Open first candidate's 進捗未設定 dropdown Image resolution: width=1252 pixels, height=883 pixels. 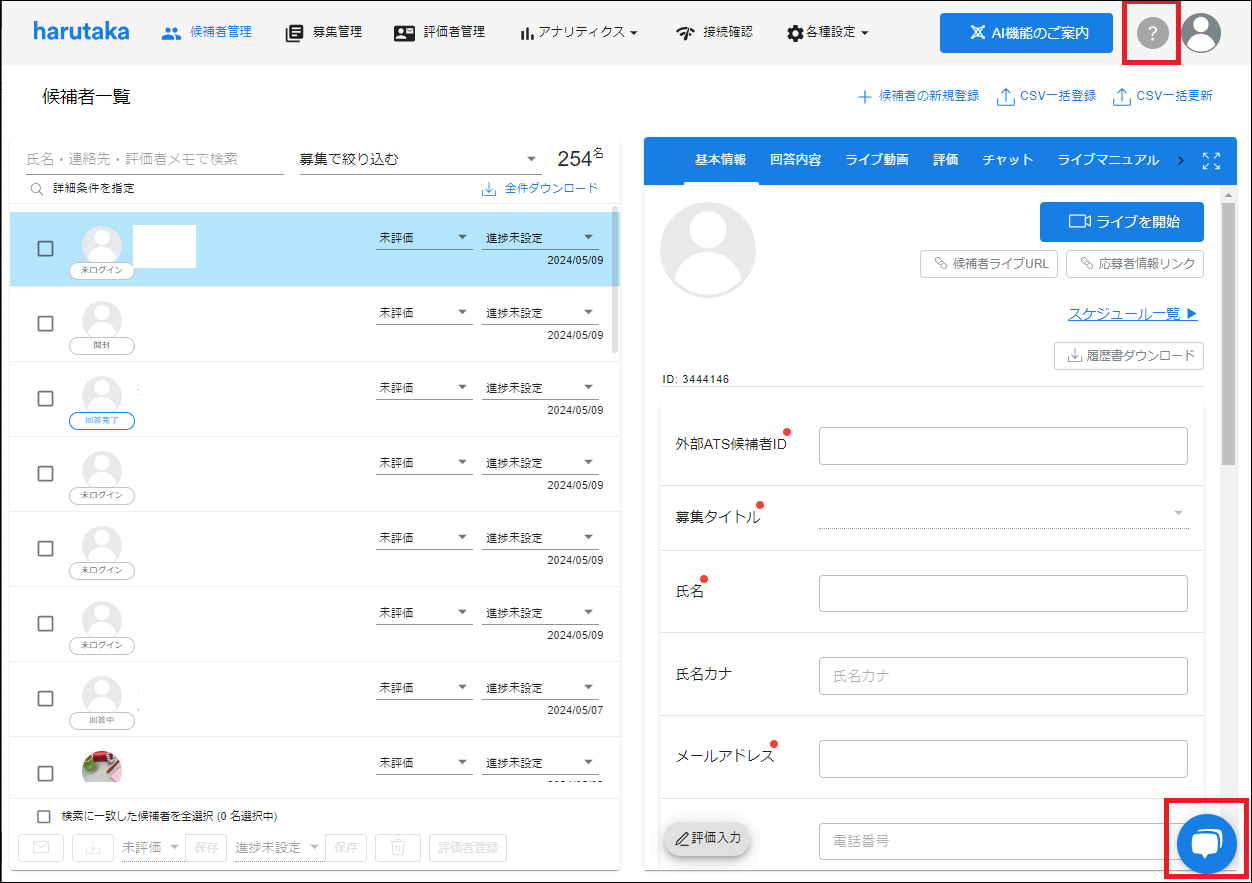(x=539, y=238)
